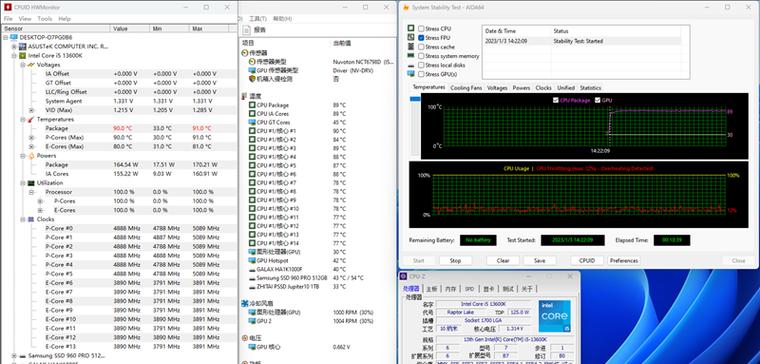The width and height of the screenshot is (760, 364).
Task: Click the Intel Core i5 13600K chip icon
Action: [x=22, y=56]
